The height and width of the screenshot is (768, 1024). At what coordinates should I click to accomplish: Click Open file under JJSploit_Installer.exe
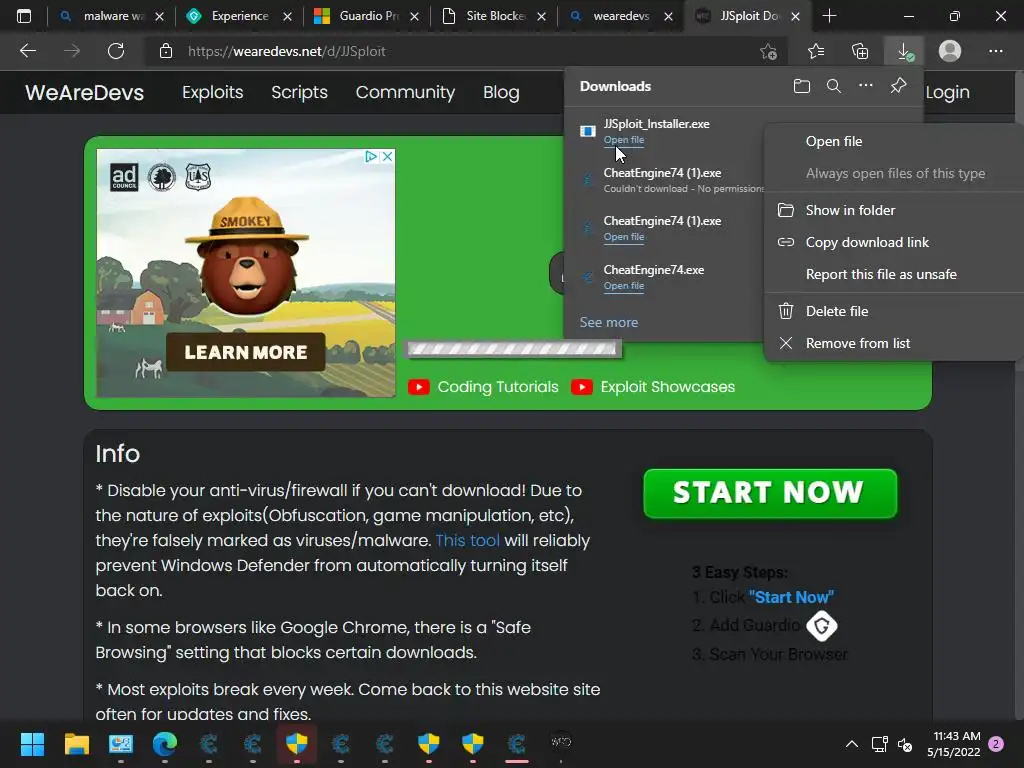point(624,140)
